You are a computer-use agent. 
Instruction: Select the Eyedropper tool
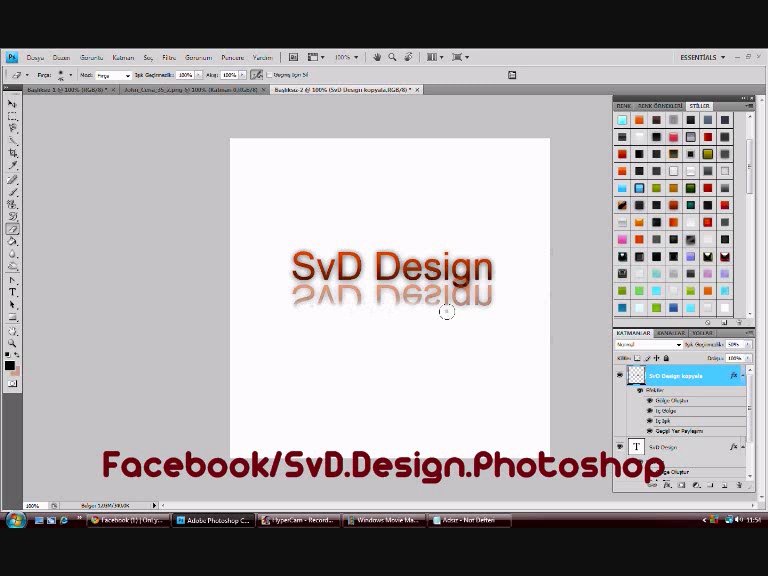click(x=12, y=166)
